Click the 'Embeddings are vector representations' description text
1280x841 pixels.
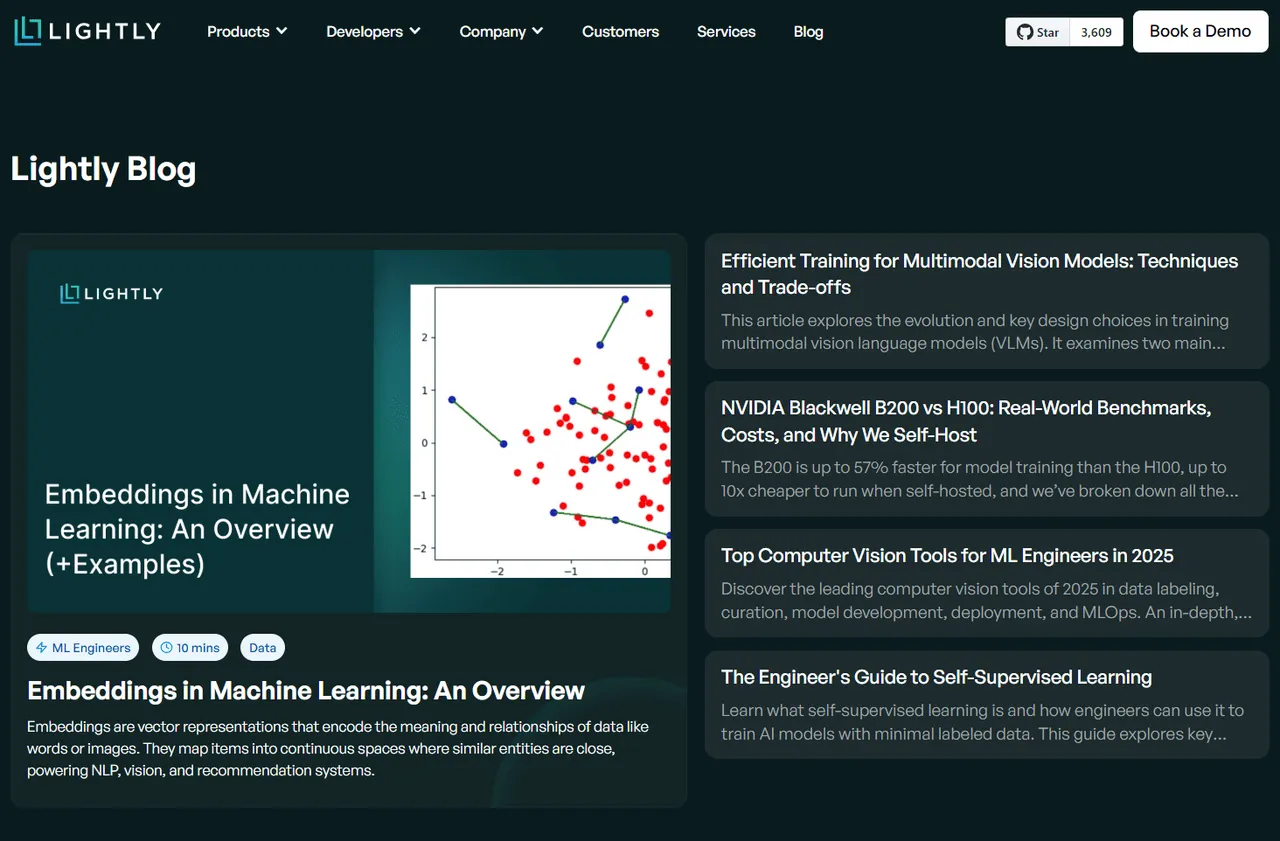[x=338, y=749]
